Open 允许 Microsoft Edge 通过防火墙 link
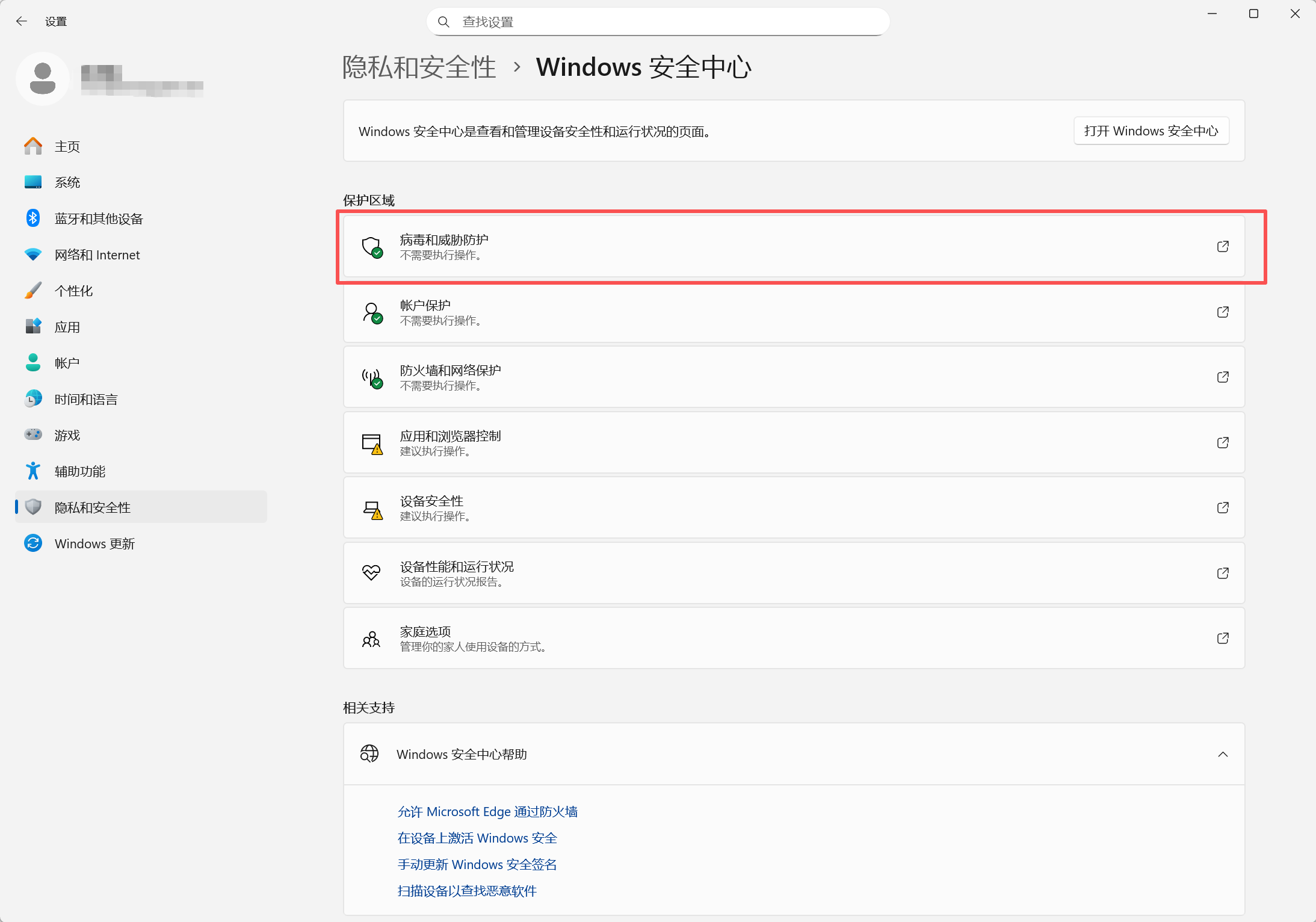Viewport: 1316px width, 922px height. (487, 812)
